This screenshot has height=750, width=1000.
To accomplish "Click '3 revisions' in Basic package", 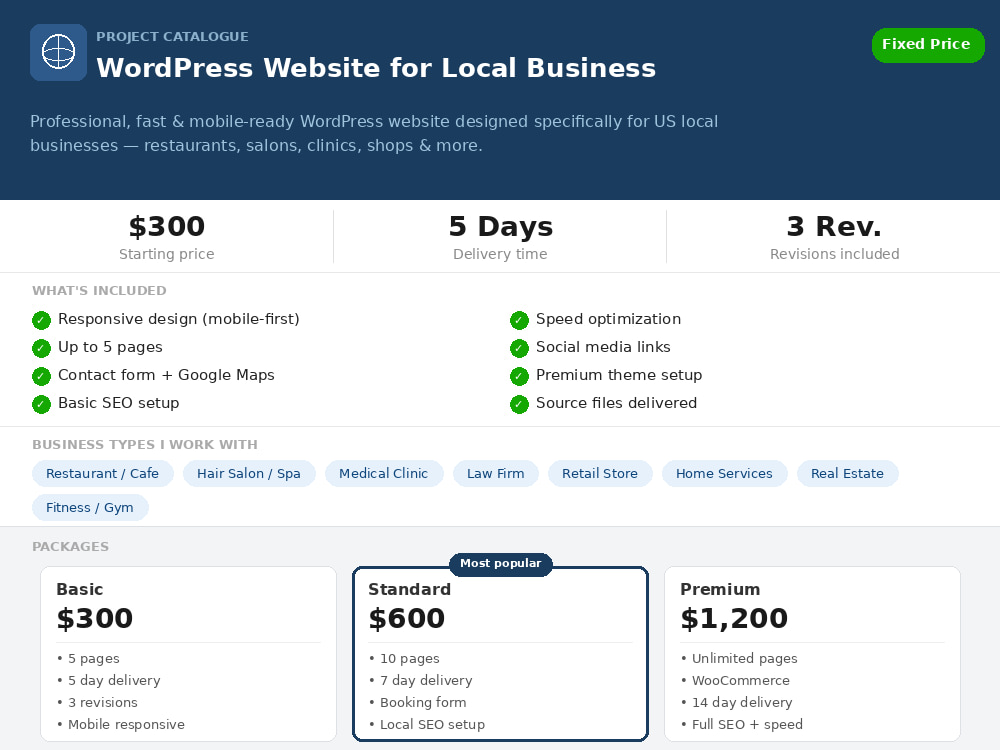I will click(103, 703).
